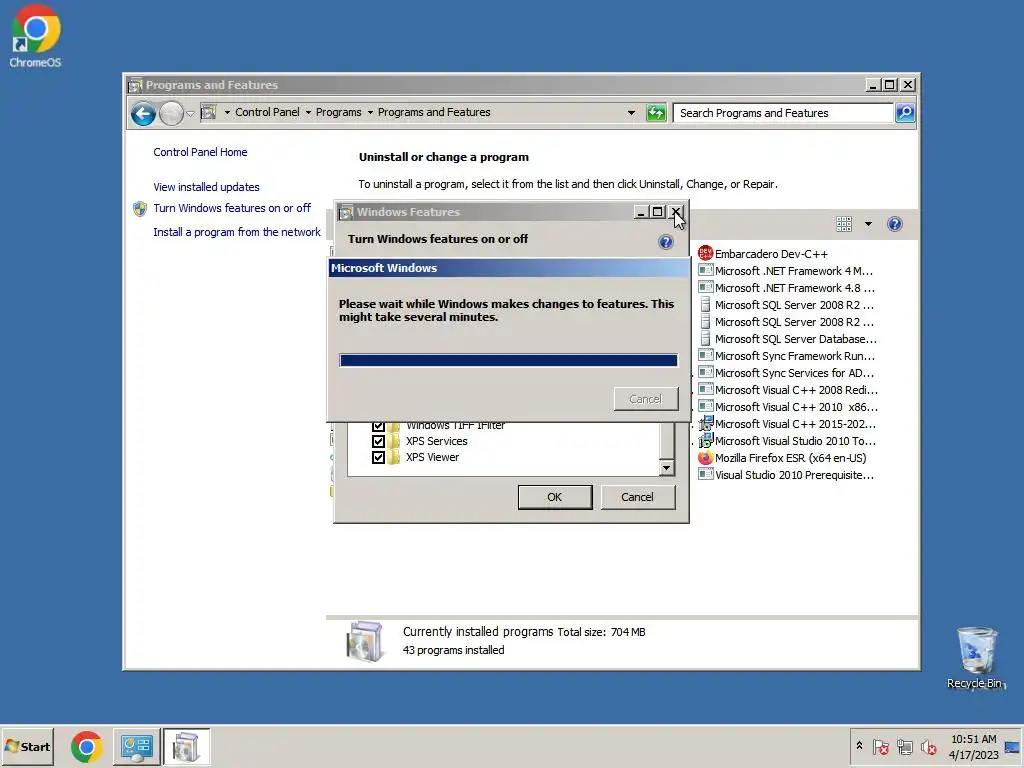Click the forward navigation arrow
The height and width of the screenshot is (768, 1024).
171,114
